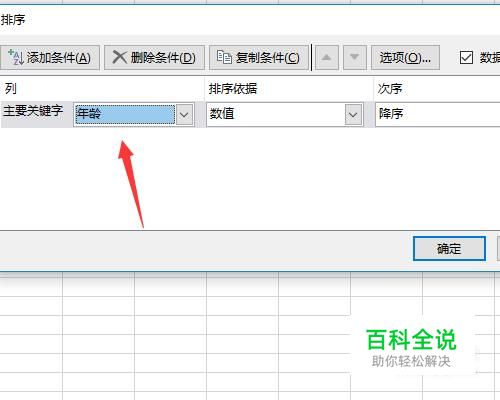
Task: Click the 复制条件(C) button
Action: coord(259,58)
